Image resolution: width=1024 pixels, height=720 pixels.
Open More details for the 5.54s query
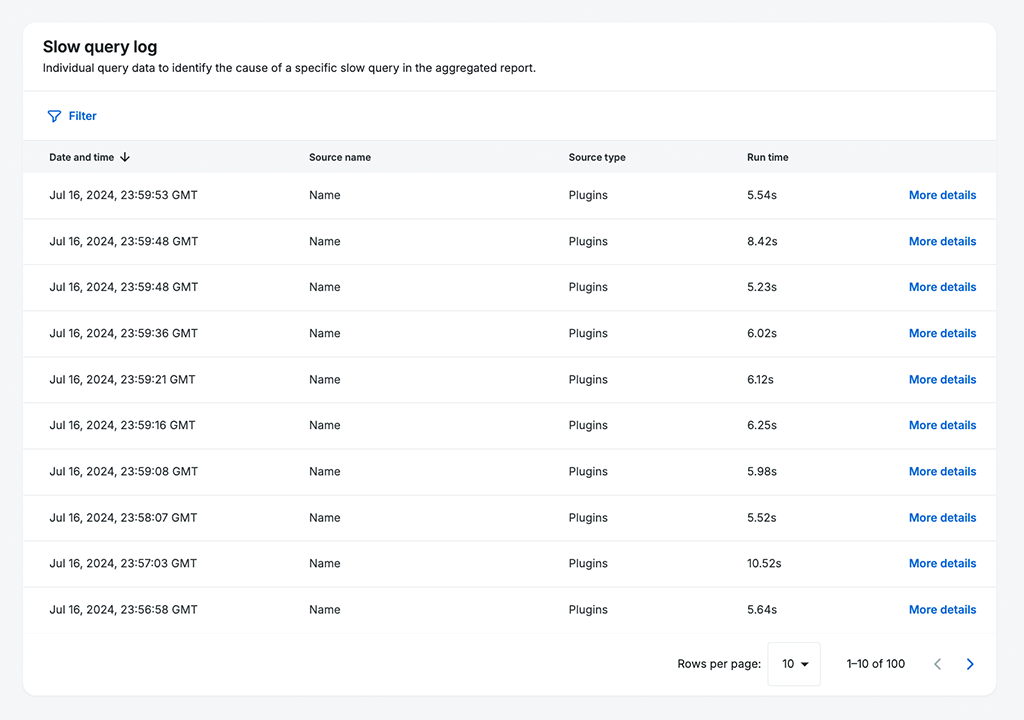[x=942, y=195]
